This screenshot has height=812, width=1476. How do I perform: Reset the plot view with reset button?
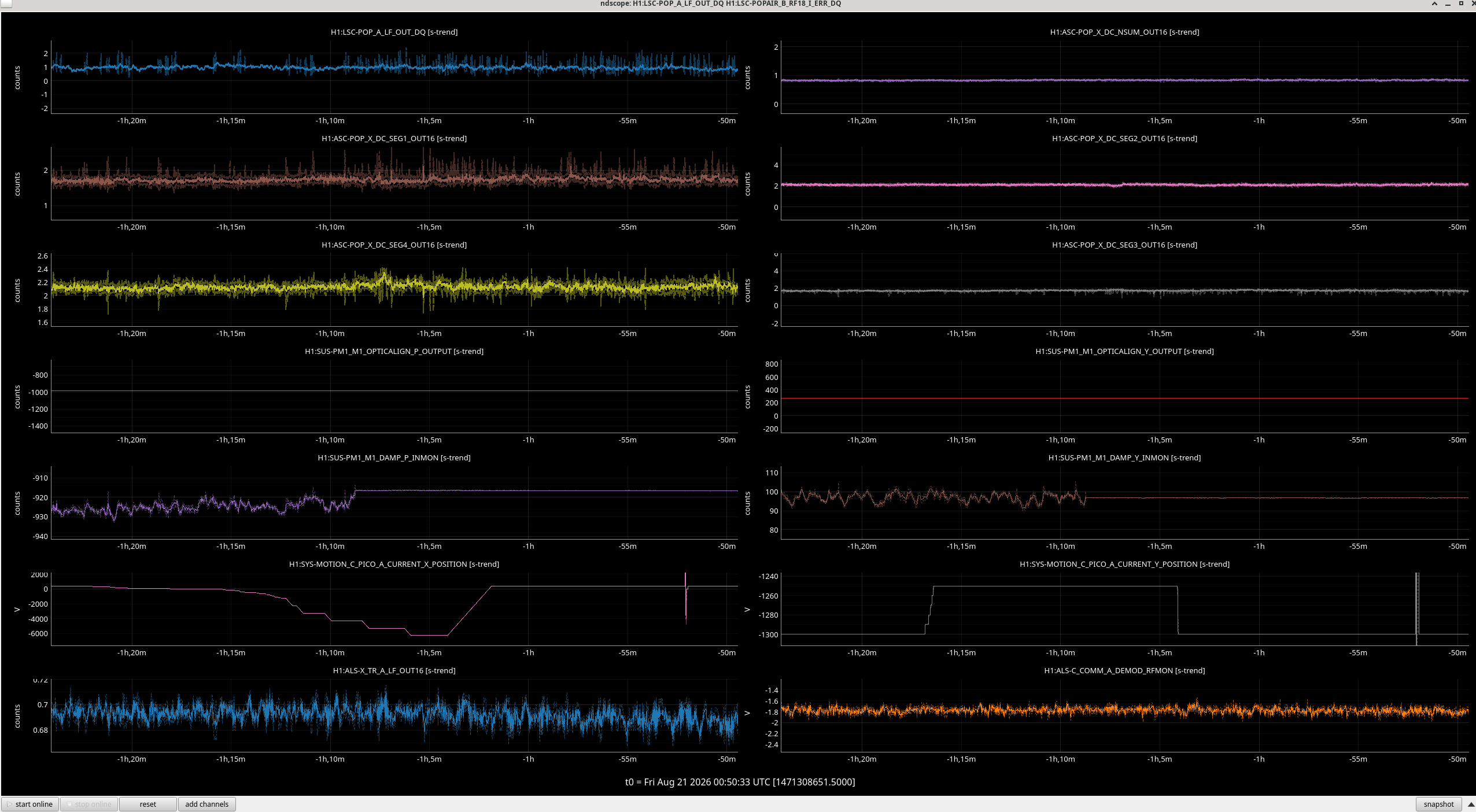pos(148,804)
